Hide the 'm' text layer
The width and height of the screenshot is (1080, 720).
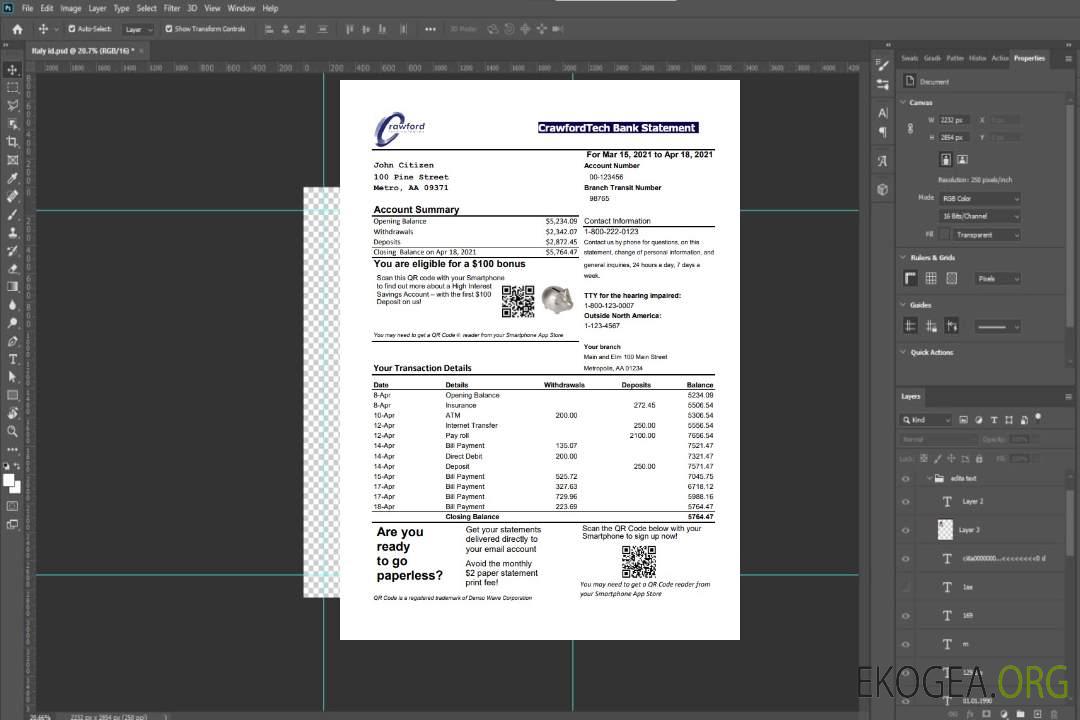(906, 645)
